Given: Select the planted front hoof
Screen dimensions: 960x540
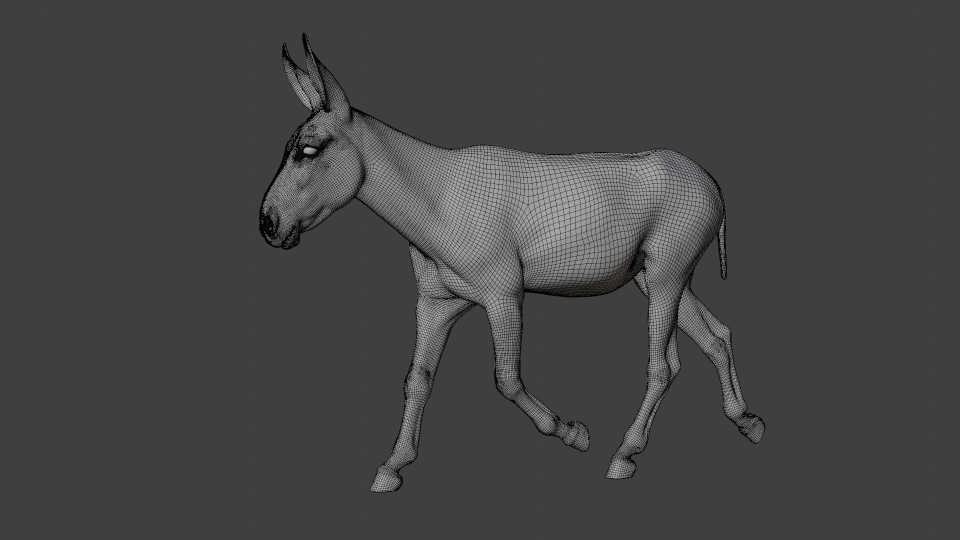Looking at the screenshot, I should (x=387, y=478).
